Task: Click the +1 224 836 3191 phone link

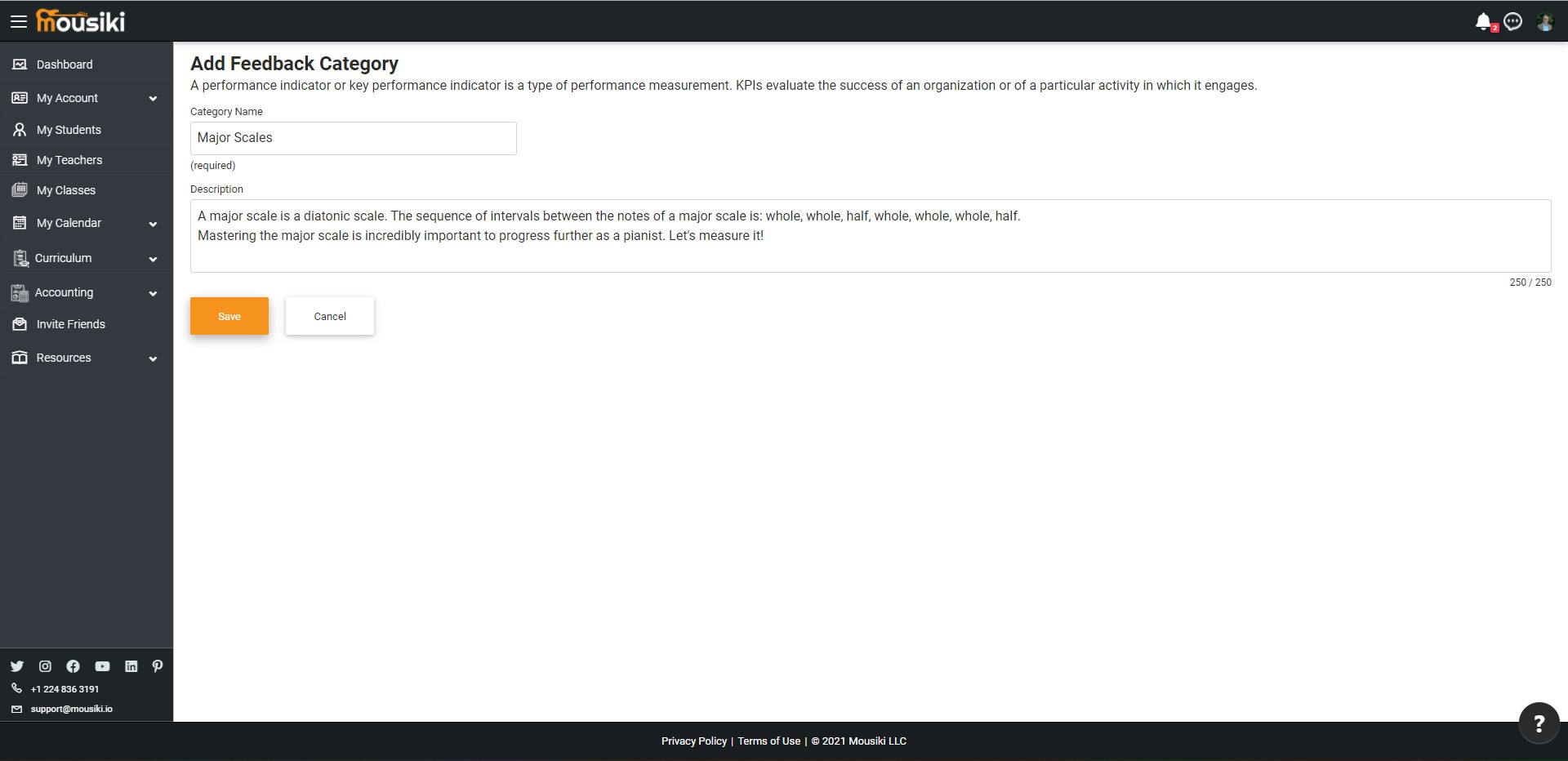Action: coord(65,689)
